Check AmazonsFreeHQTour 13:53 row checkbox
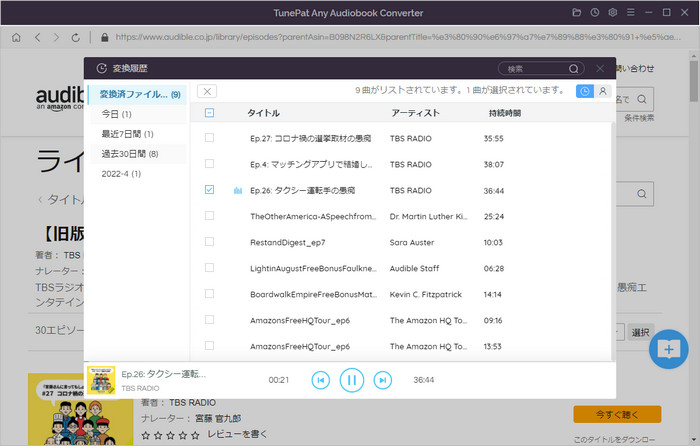 pyautogui.click(x=209, y=346)
